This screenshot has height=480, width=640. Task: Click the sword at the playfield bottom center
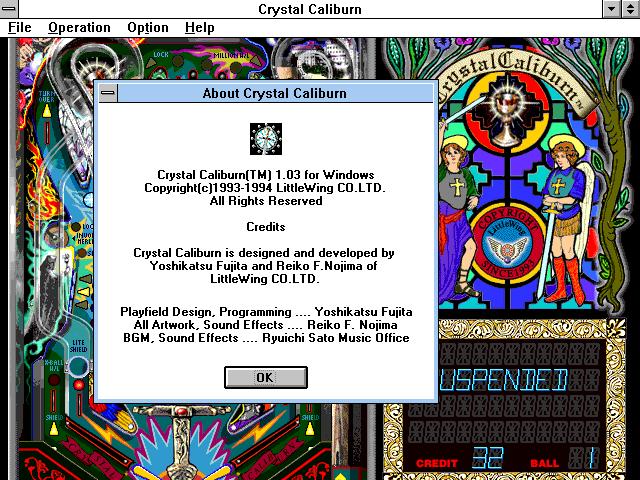[180, 443]
